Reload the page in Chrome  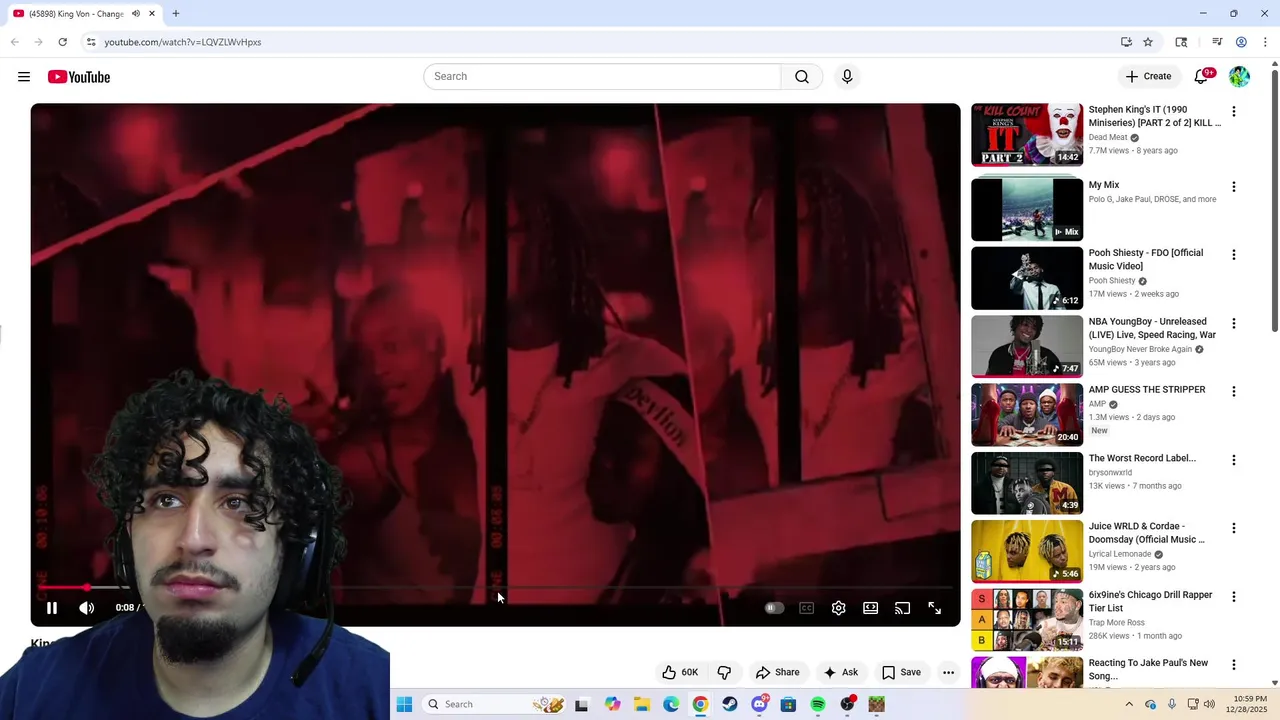coord(62,42)
